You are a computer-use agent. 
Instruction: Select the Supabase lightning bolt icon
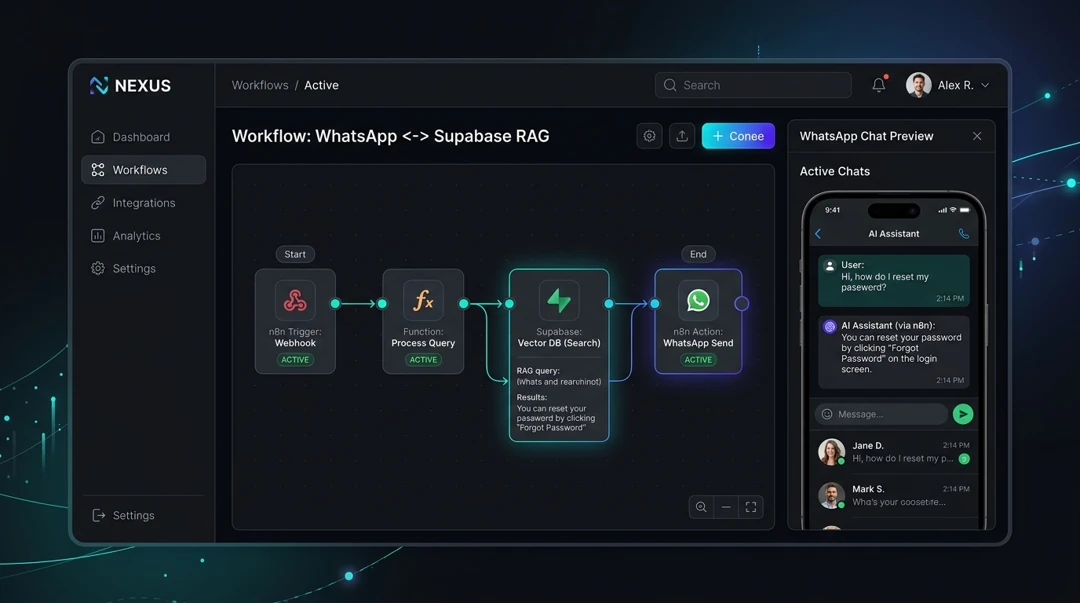click(559, 300)
